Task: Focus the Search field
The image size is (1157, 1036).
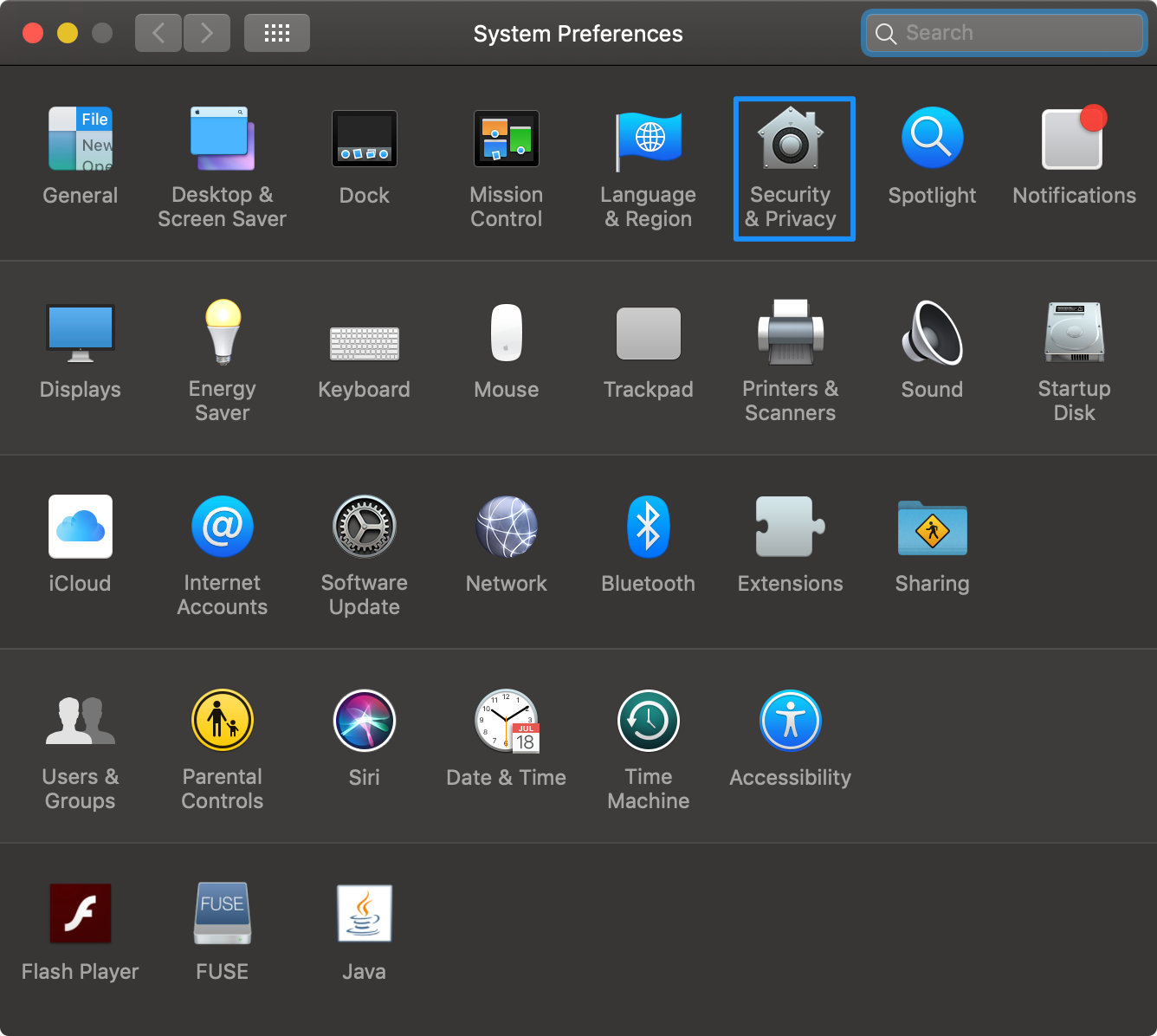Action: (x=1005, y=33)
